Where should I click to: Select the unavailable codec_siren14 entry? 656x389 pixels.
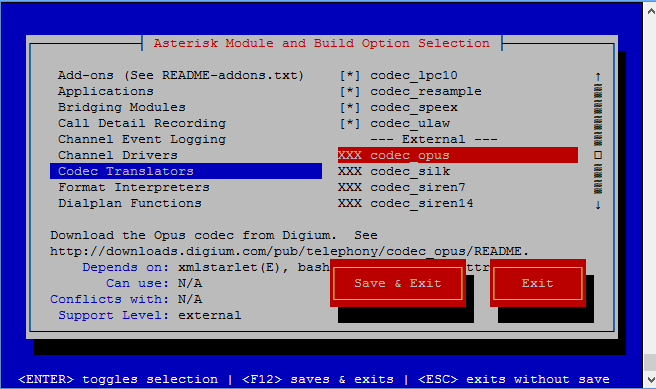point(405,203)
